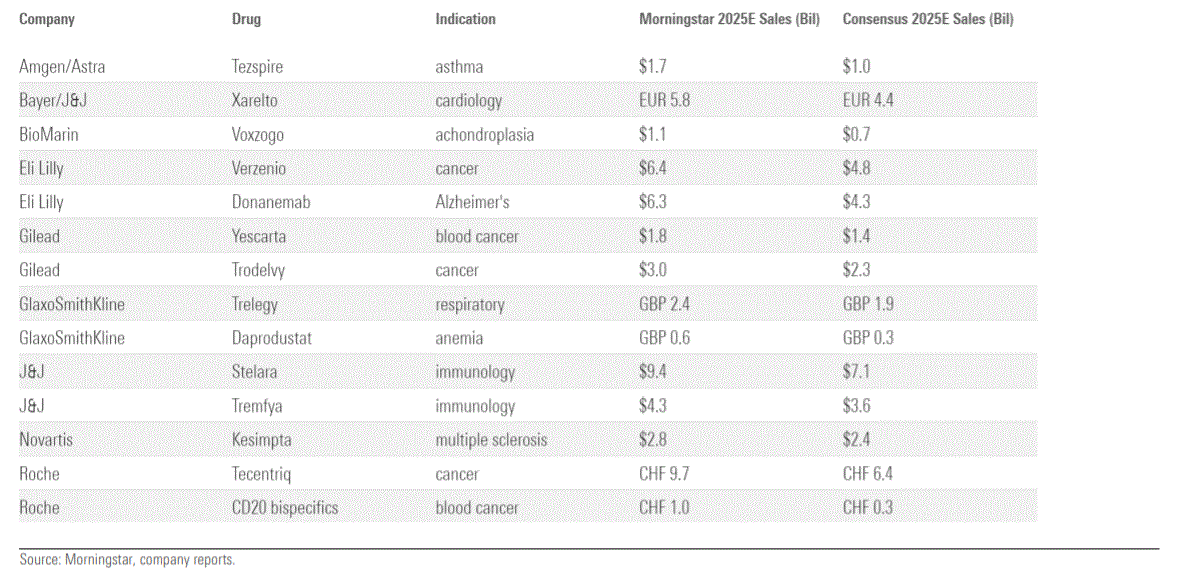Select the Xarelto drug name

click(254, 101)
